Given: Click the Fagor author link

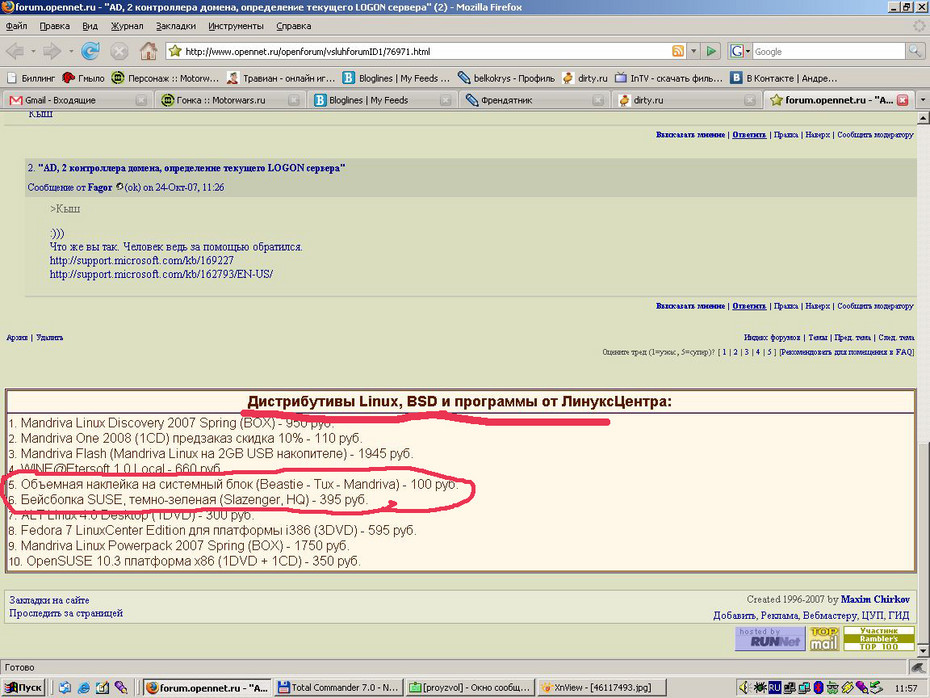Looking at the screenshot, I should pyautogui.click(x=100, y=187).
